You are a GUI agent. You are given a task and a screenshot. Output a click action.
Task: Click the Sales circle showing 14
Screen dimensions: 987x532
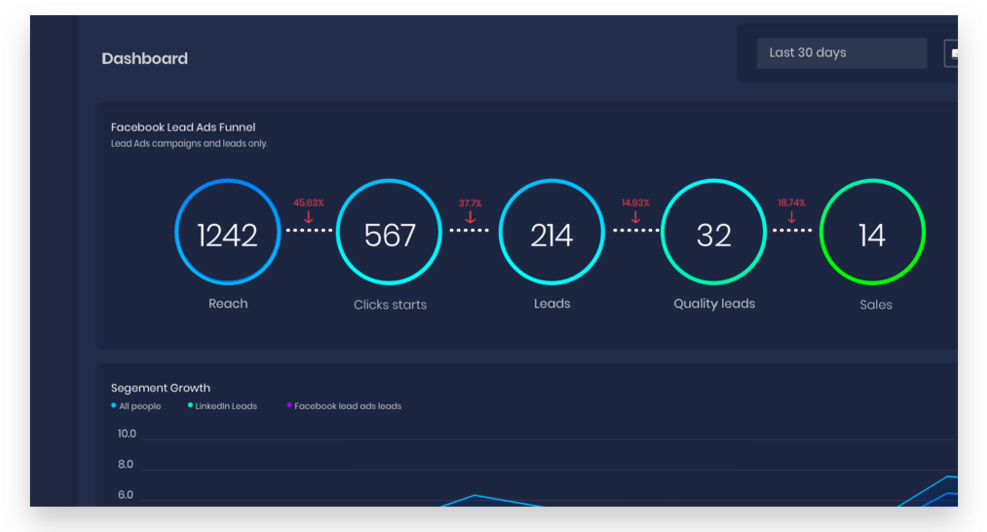[872, 235]
